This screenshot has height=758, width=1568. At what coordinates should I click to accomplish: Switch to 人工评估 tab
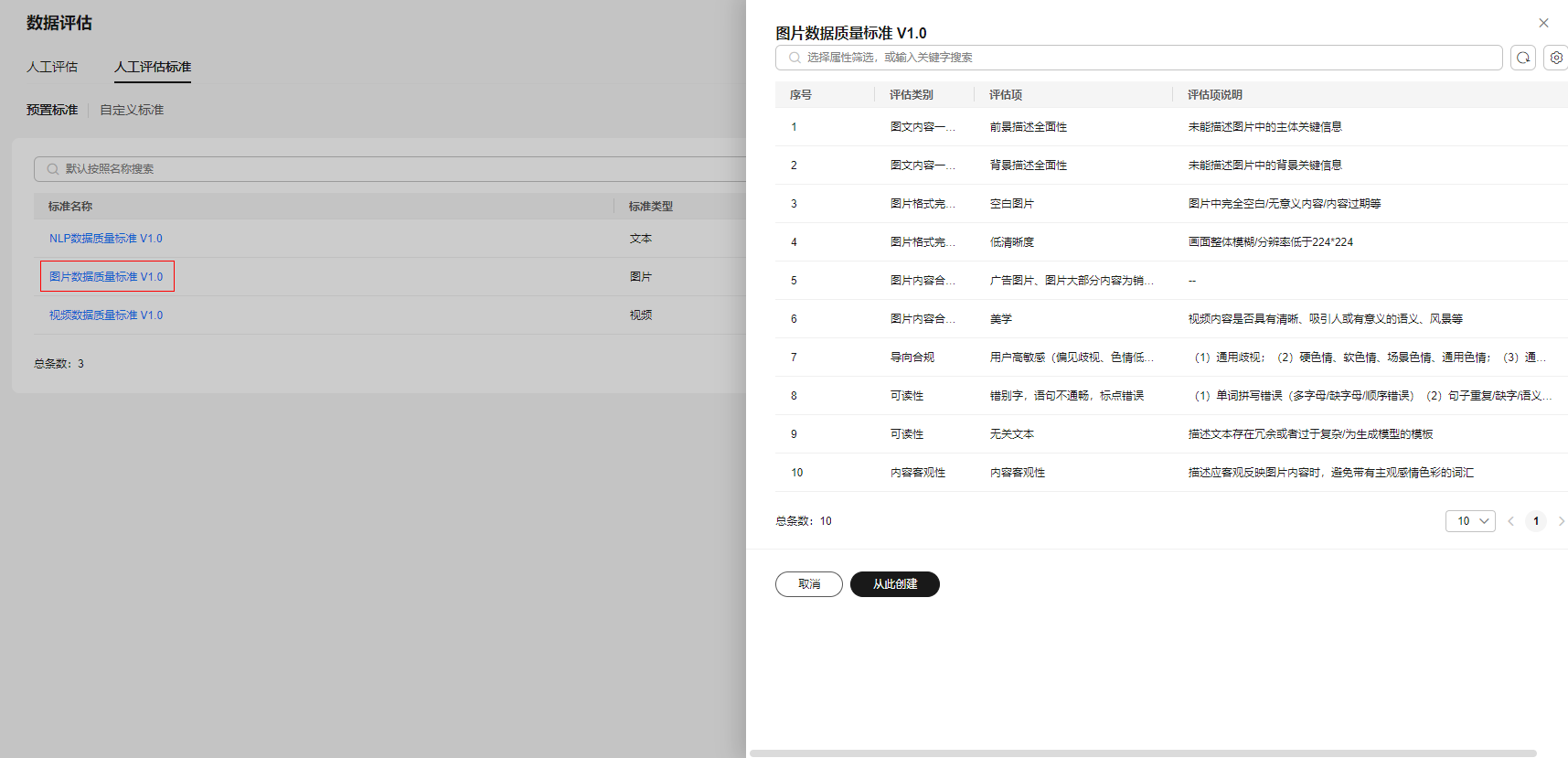tap(52, 67)
